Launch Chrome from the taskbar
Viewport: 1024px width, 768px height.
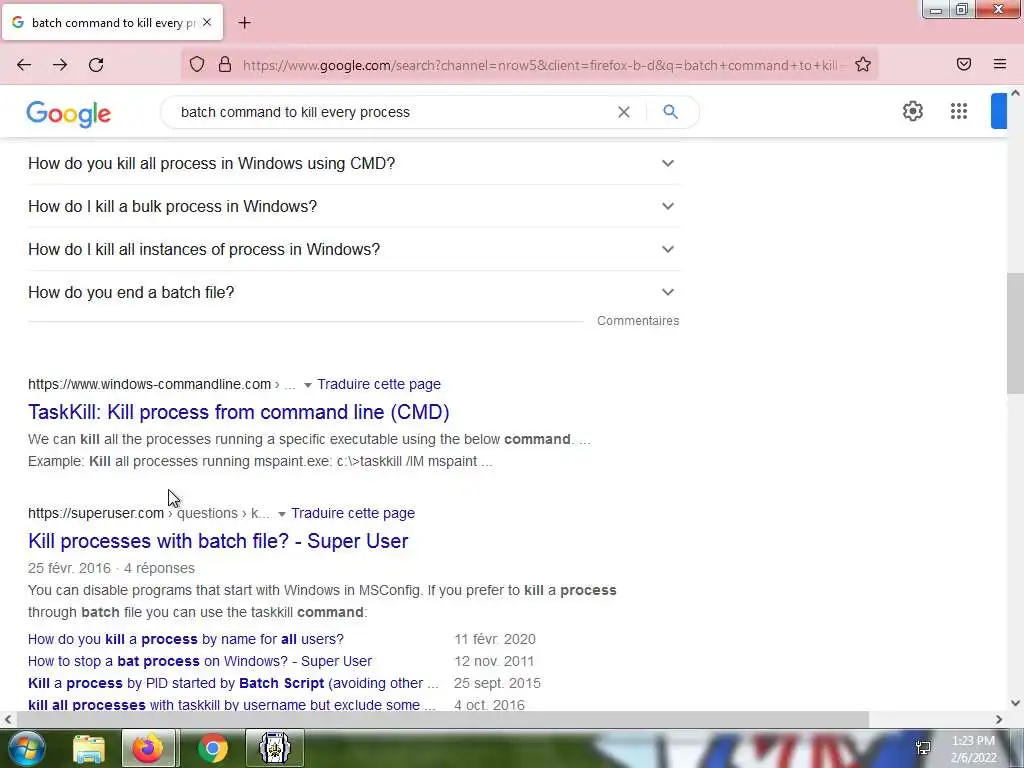pyautogui.click(x=212, y=748)
